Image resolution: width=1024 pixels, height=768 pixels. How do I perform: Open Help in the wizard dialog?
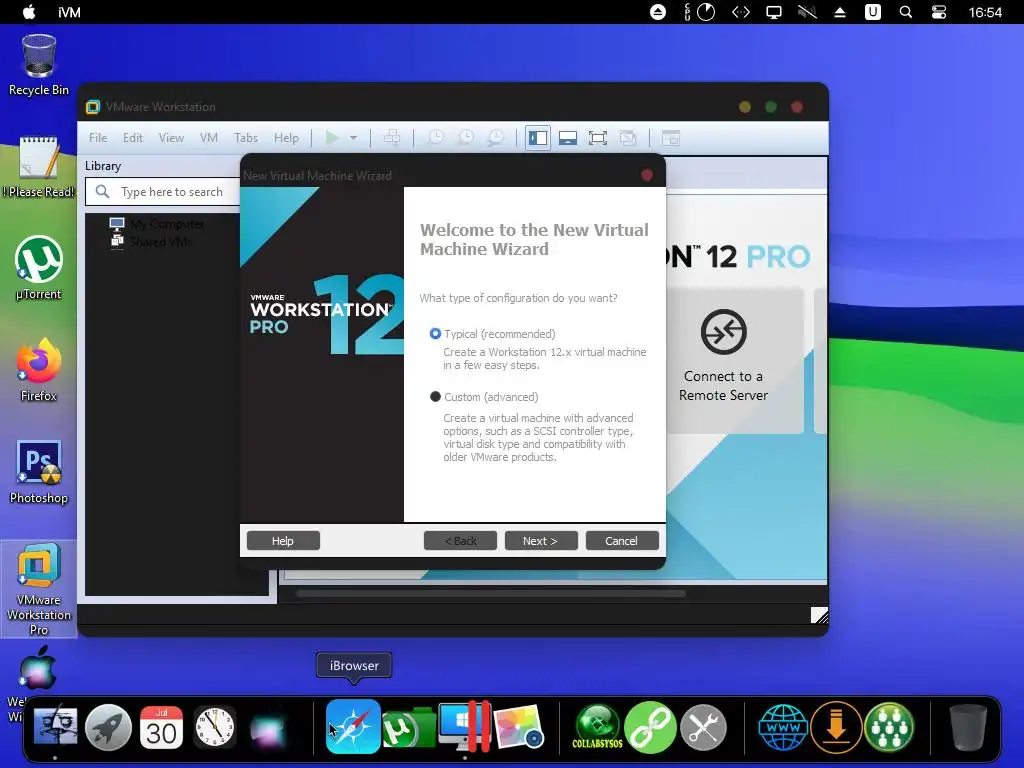(283, 541)
